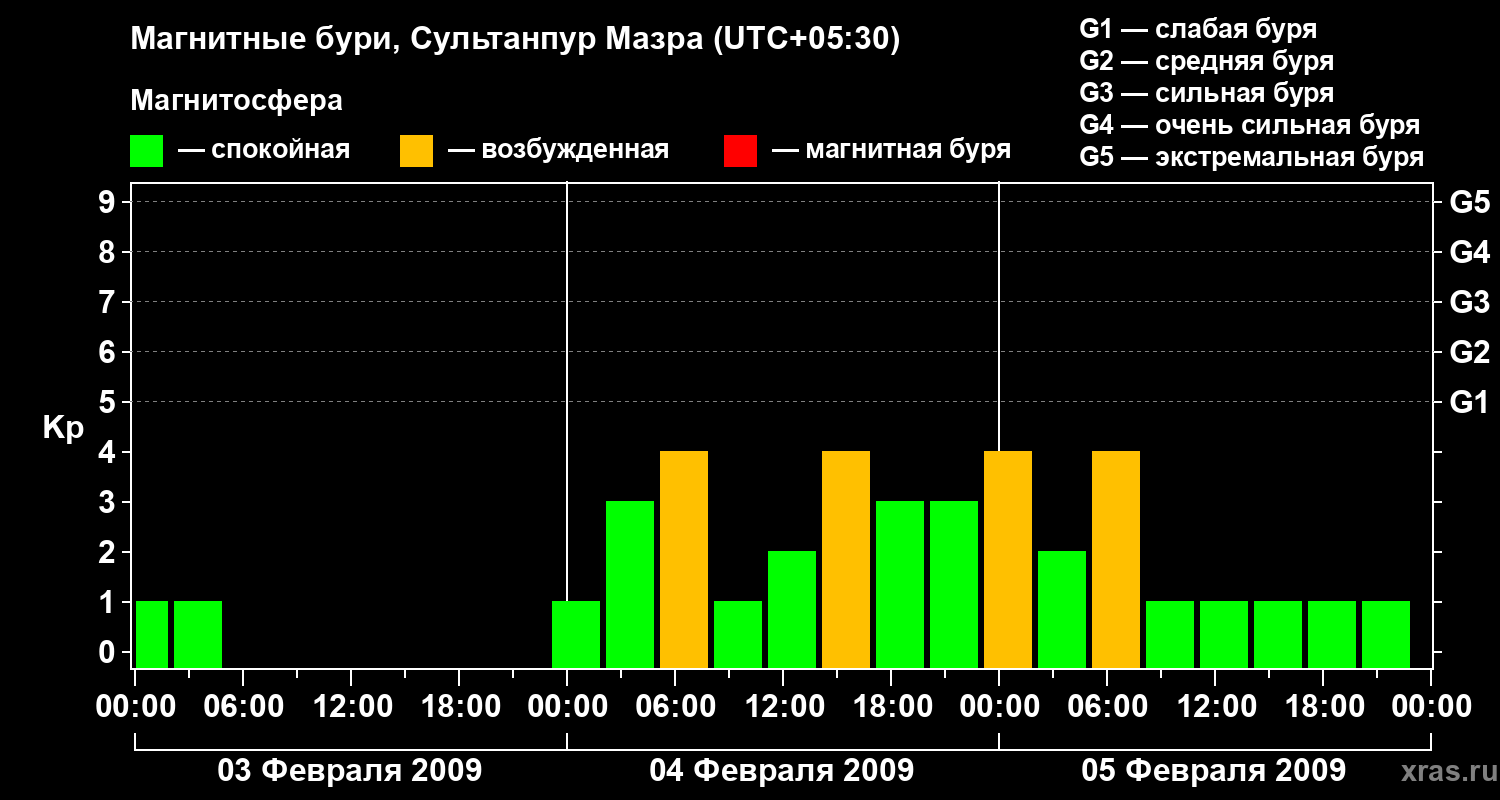Click the 'G2 — средняя буря' legend line
Image resolution: width=1500 pixels, height=800 pixels.
[1206, 61]
